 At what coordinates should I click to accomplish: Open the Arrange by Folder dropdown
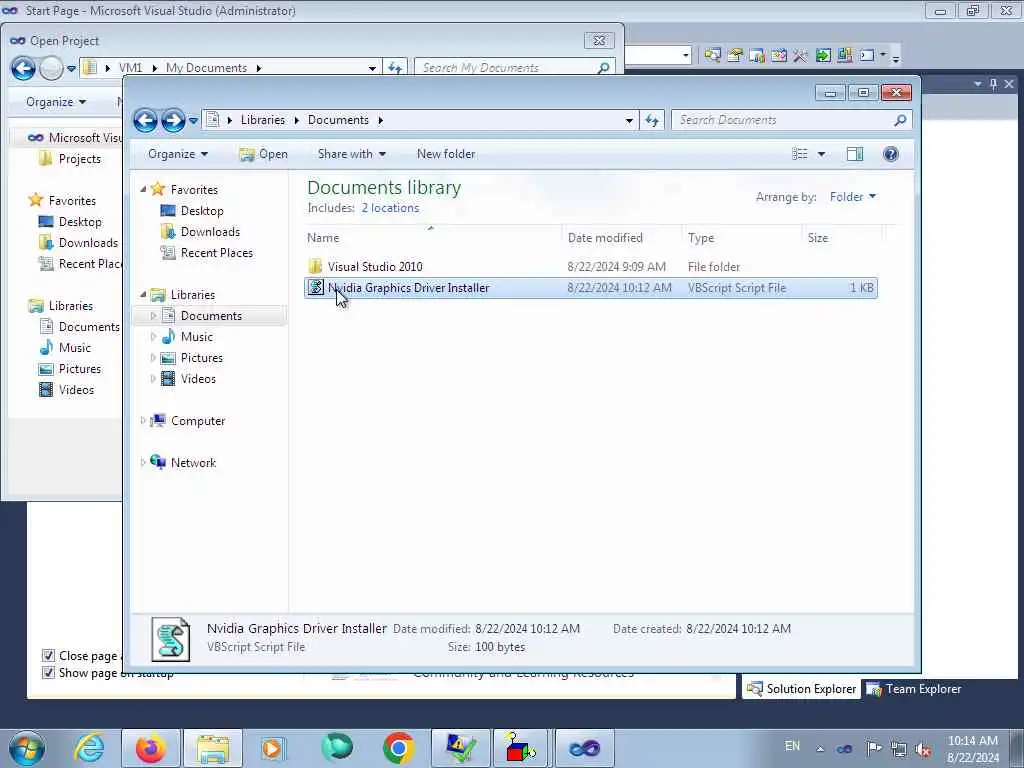tap(852, 197)
